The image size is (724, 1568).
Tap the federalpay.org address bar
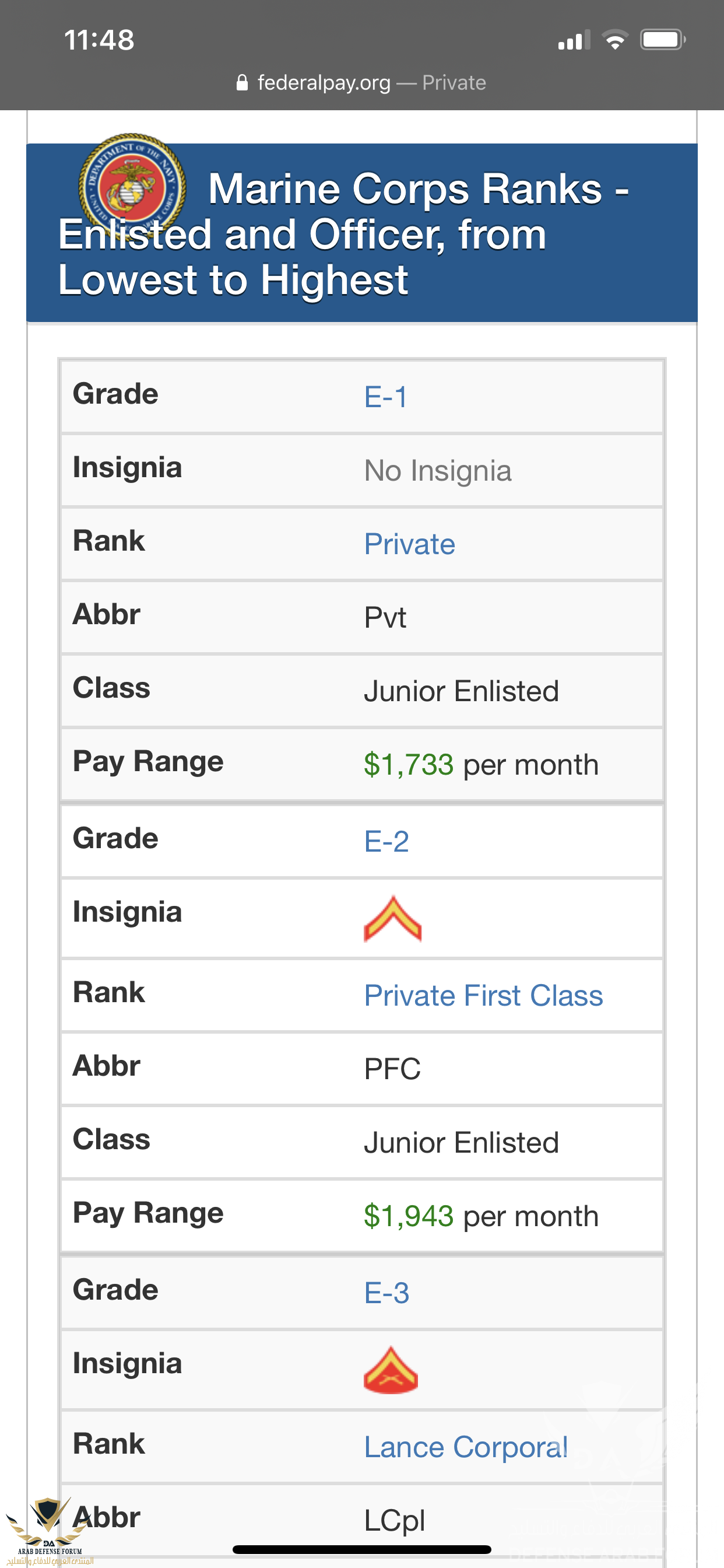[x=361, y=83]
